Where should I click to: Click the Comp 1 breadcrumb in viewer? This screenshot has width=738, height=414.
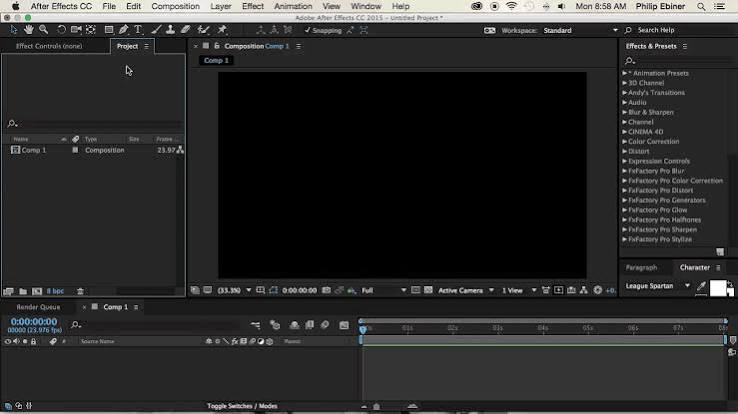(216, 60)
